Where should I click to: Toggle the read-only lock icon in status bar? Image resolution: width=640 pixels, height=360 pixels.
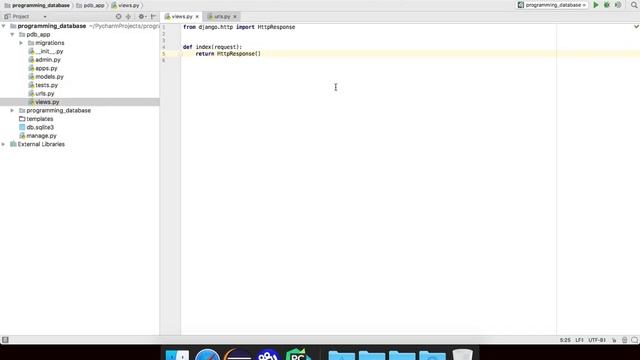pyautogui.click(x=614, y=340)
